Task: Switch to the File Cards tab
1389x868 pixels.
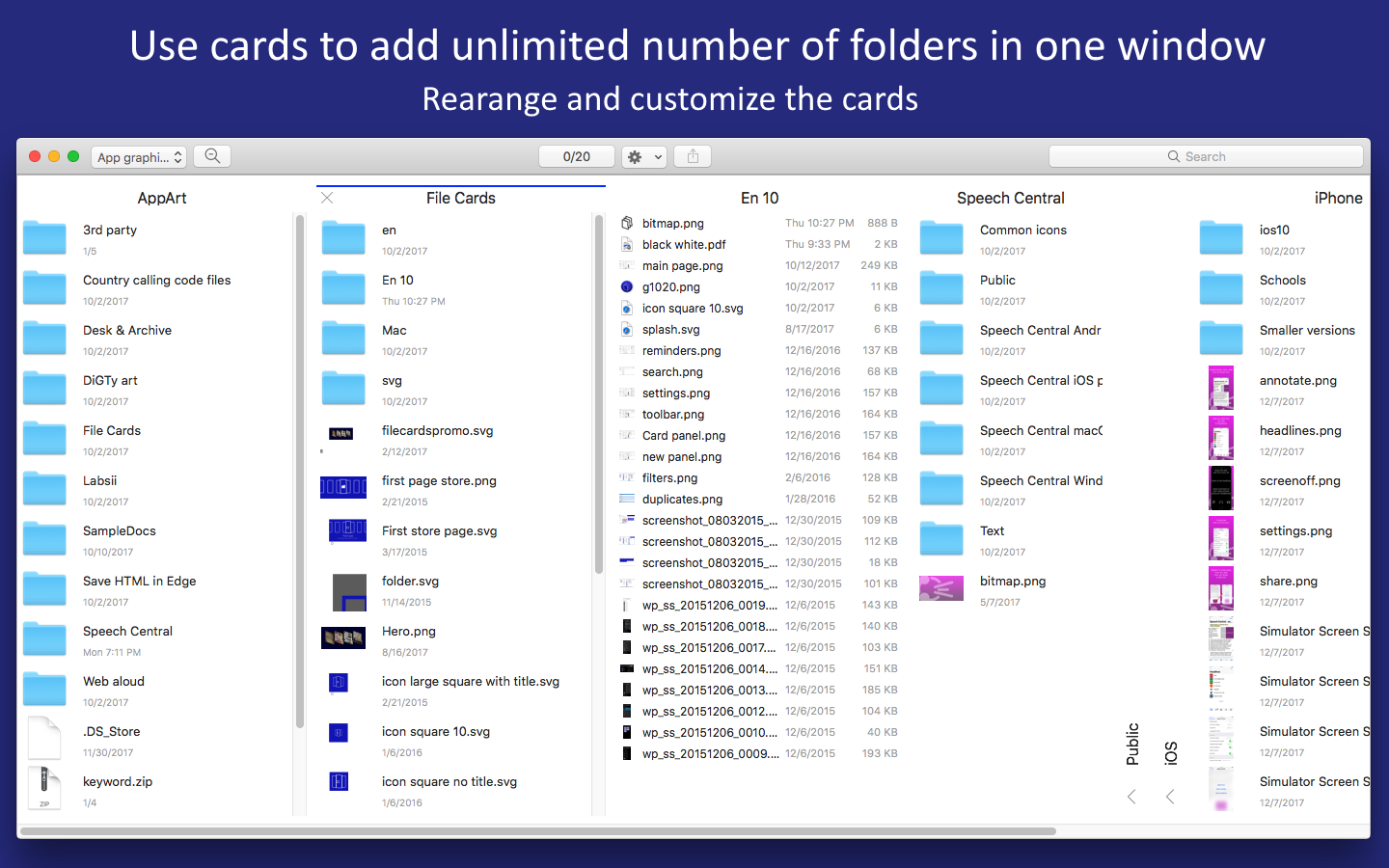Action: tap(460, 198)
